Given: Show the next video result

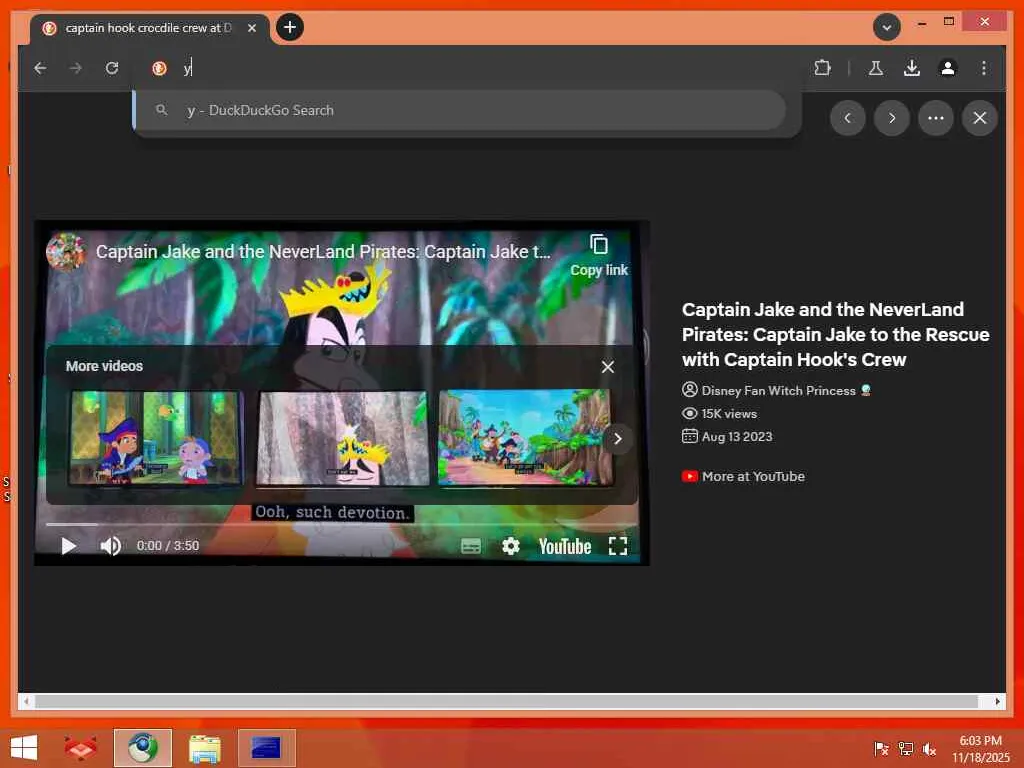Looking at the screenshot, I should [891, 118].
